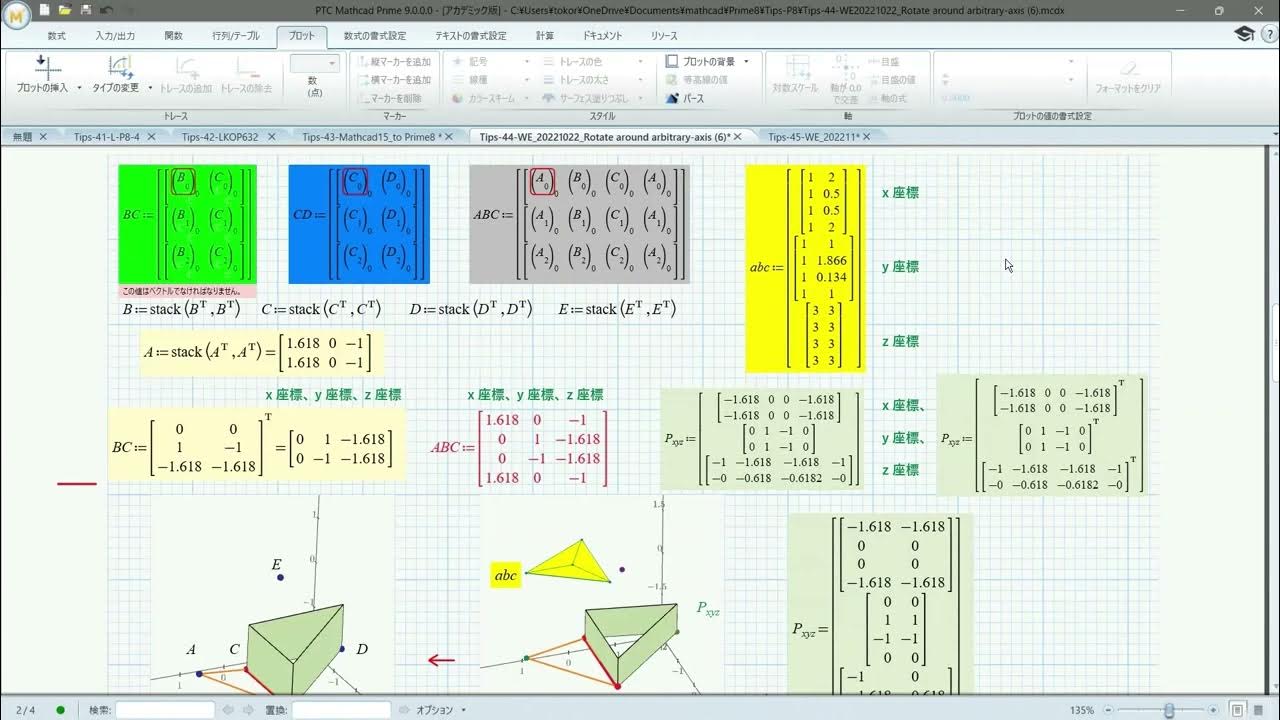Click the search next arrow in status bar
1280x720 pixels.
coord(248,710)
